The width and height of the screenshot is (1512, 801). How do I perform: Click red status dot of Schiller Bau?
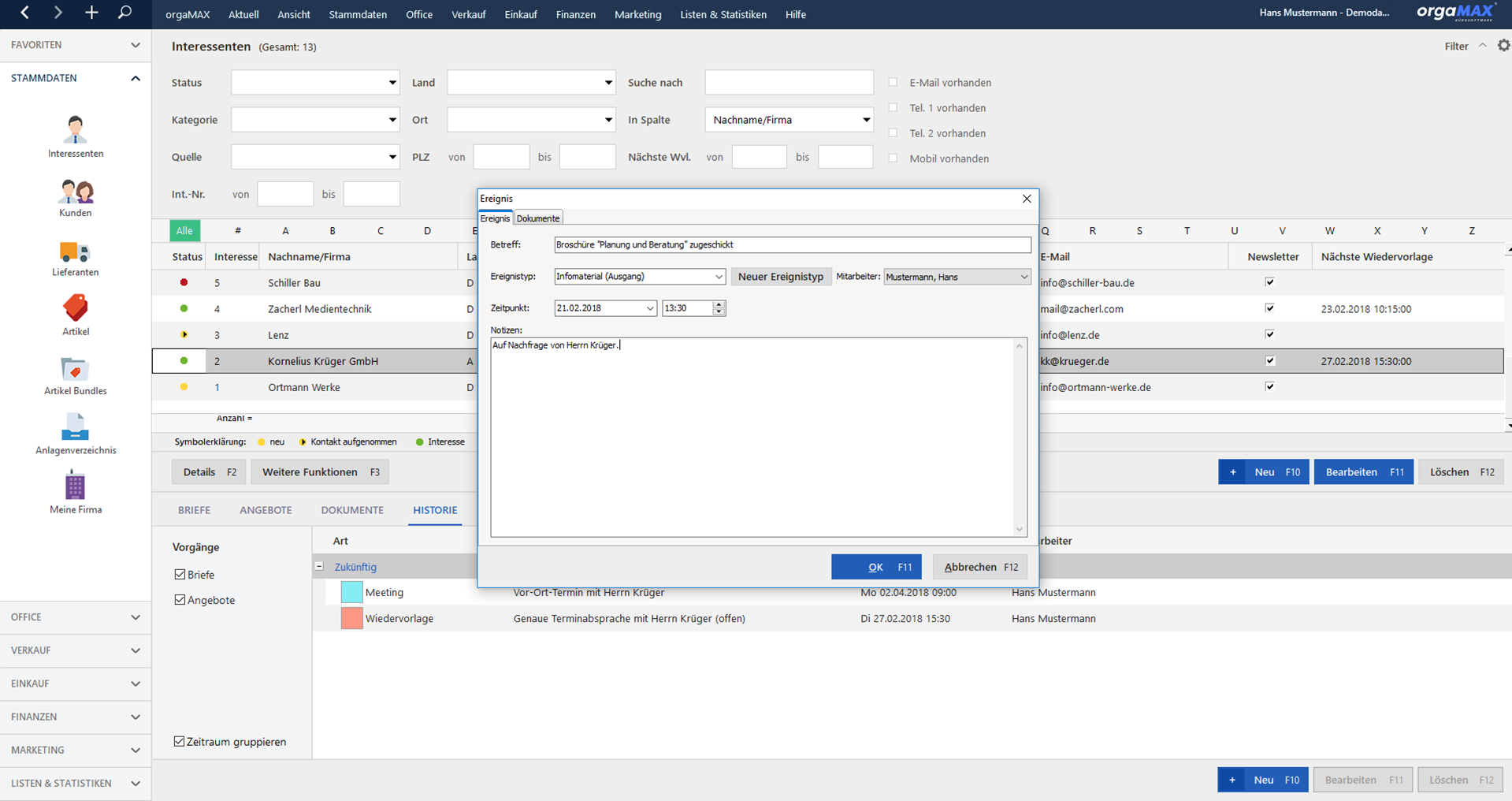[184, 282]
